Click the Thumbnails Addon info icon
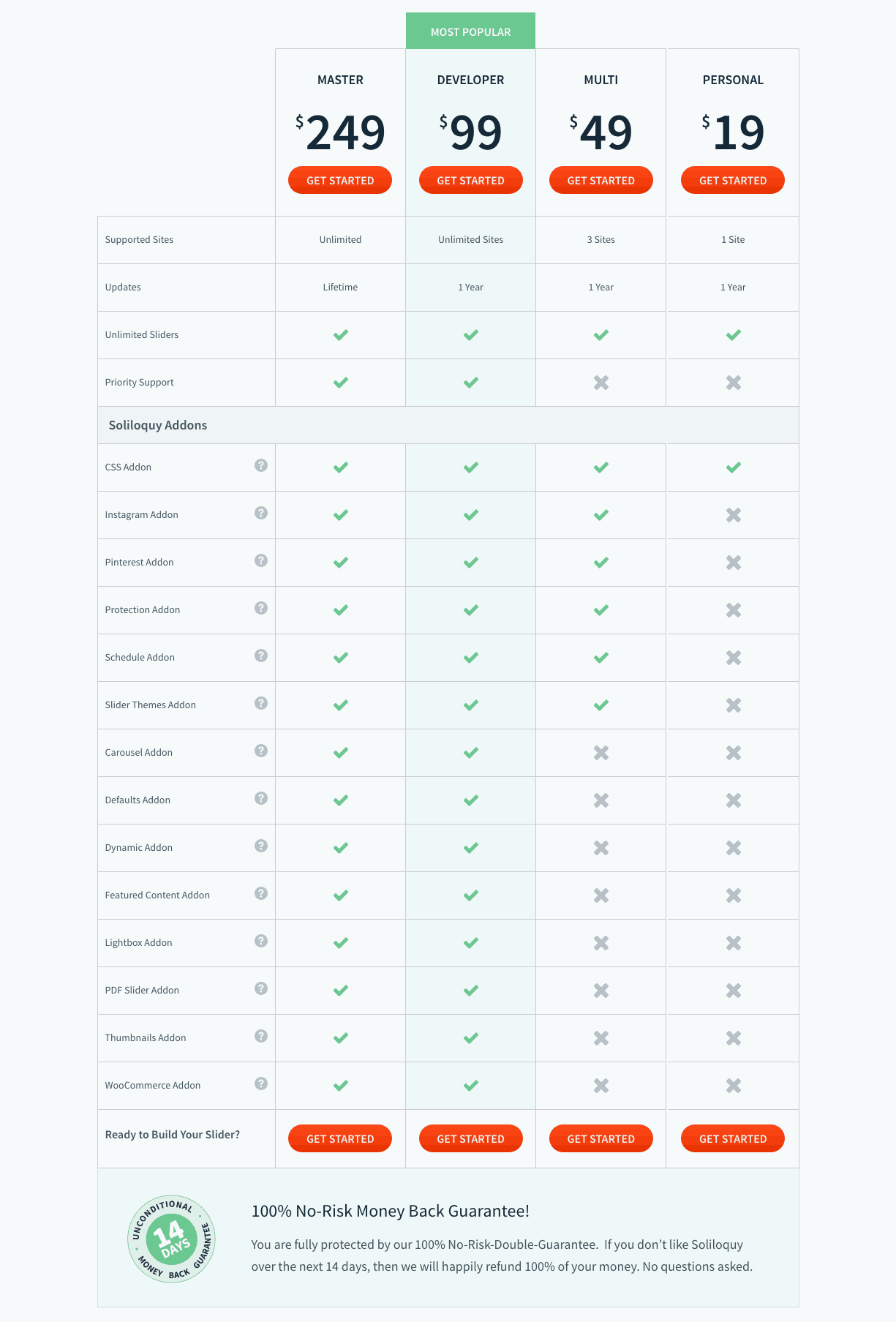The height and width of the screenshot is (1322, 896). pyautogui.click(x=261, y=1036)
